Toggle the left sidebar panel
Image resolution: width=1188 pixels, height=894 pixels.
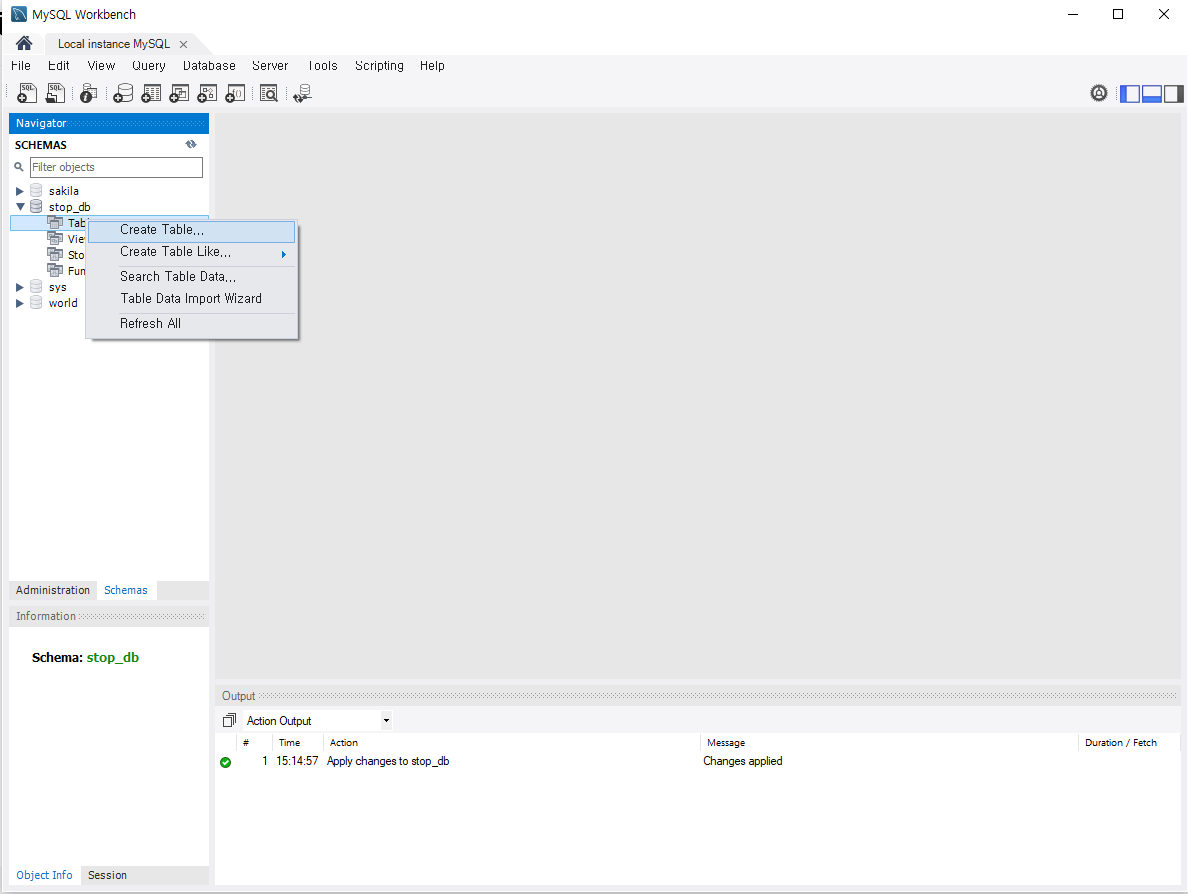1130,93
